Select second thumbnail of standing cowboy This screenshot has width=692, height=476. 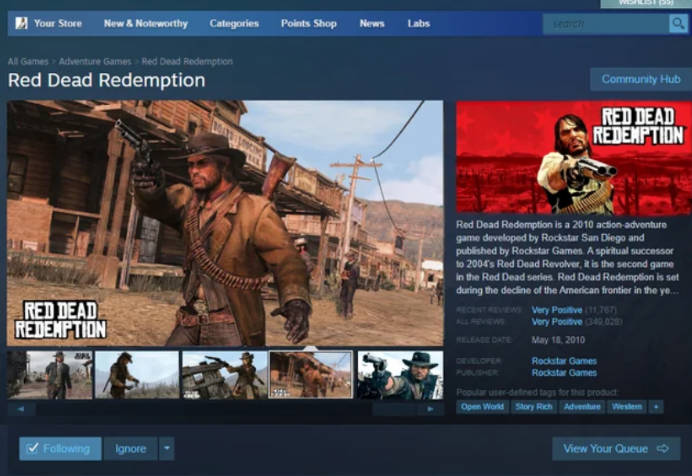(137, 375)
